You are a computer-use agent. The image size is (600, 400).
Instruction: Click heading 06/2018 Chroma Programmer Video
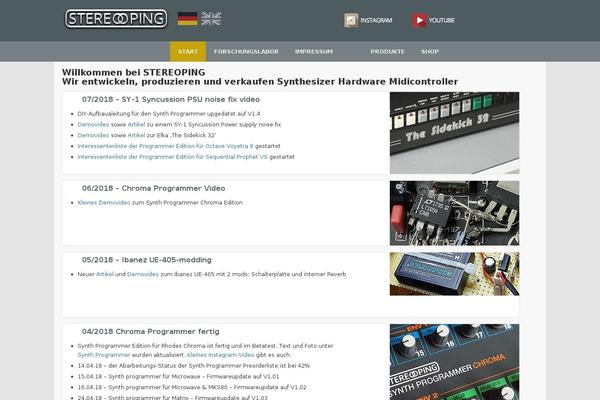(153, 188)
